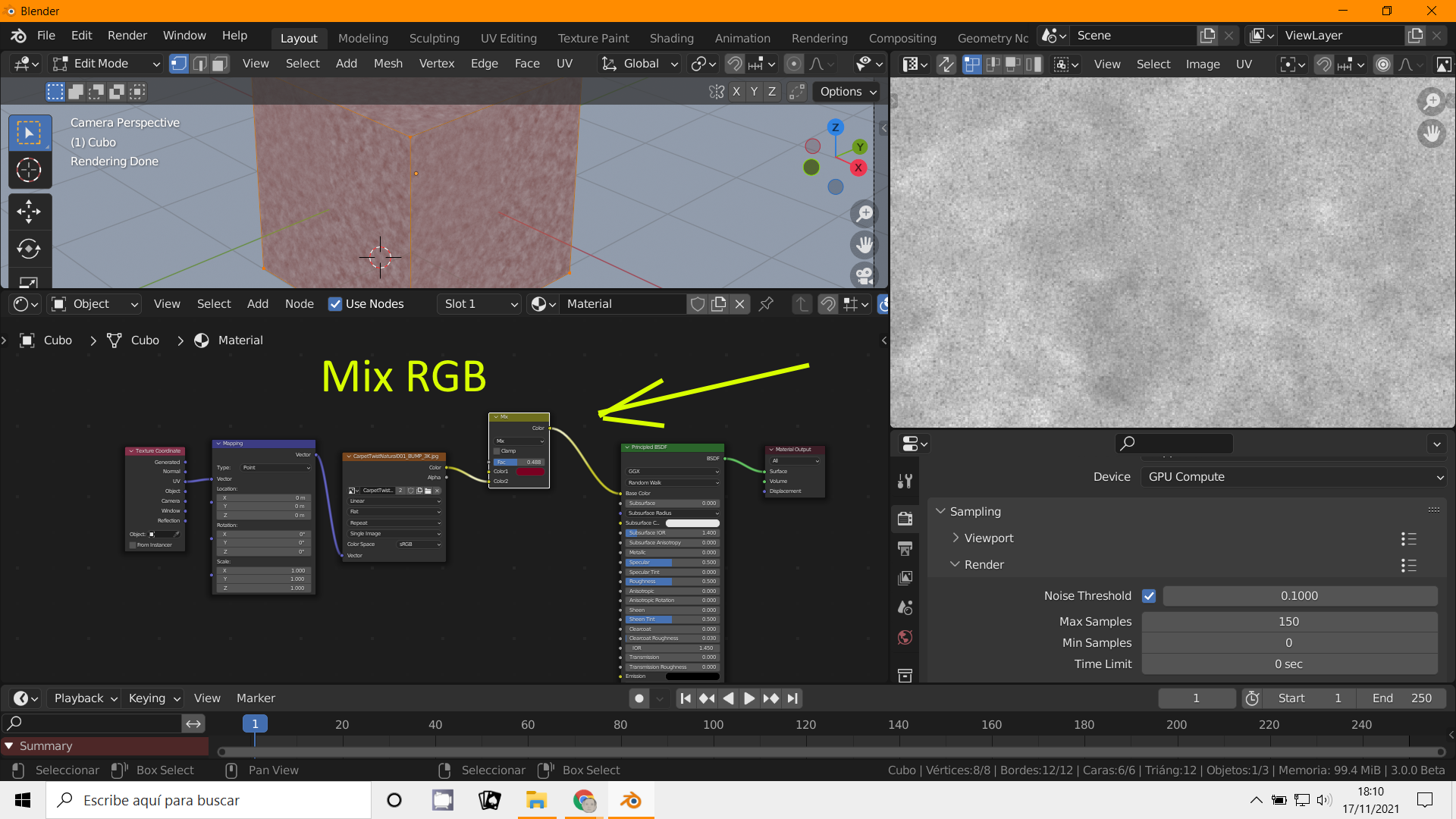
Task: Open Render properties tab icon
Action: click(x=905, y=519)
